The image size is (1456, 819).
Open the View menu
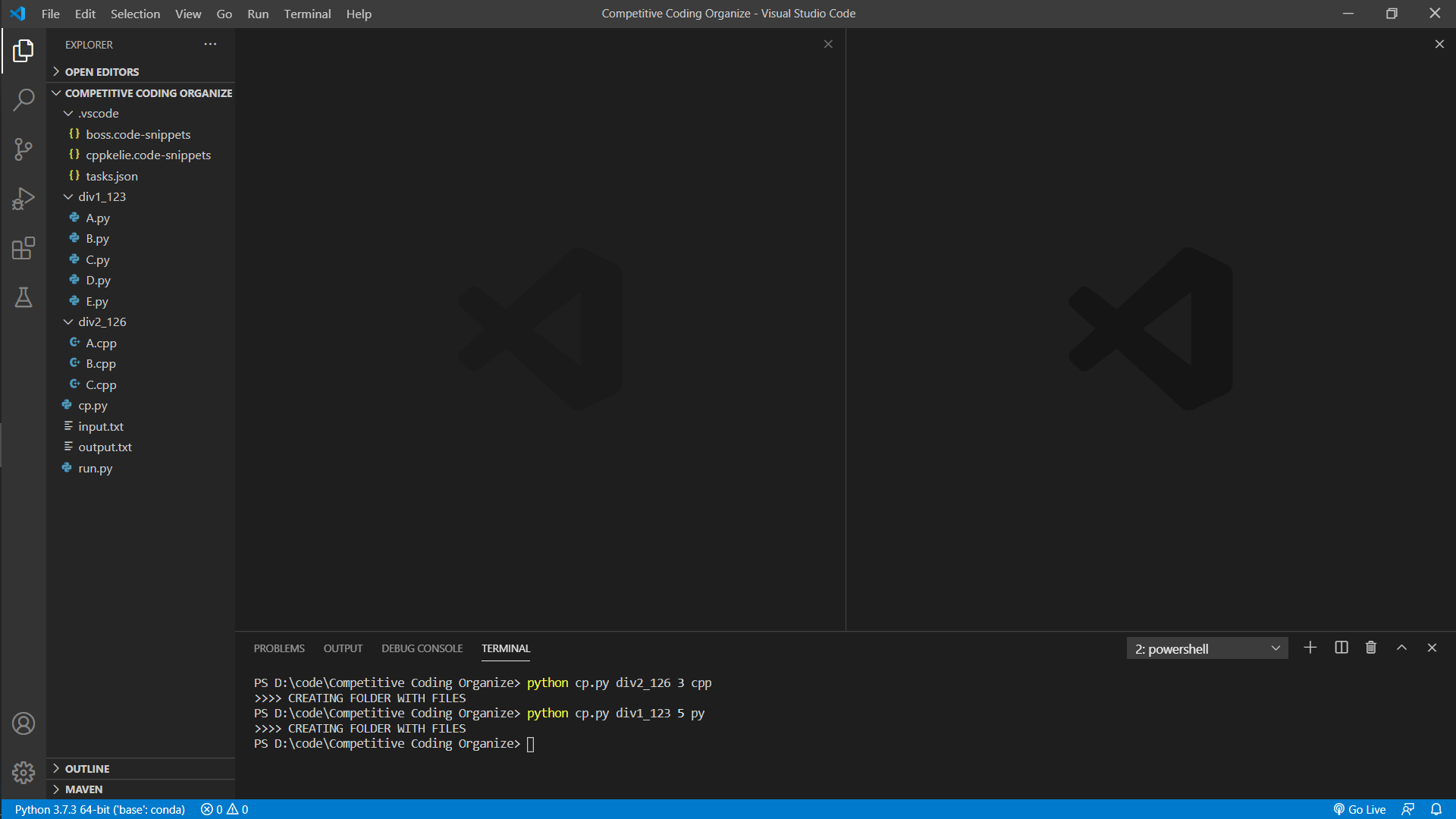click(x=188, y=14)
